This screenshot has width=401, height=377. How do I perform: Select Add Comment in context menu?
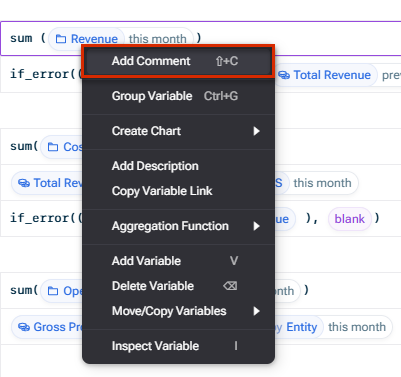tap(178, 61)
